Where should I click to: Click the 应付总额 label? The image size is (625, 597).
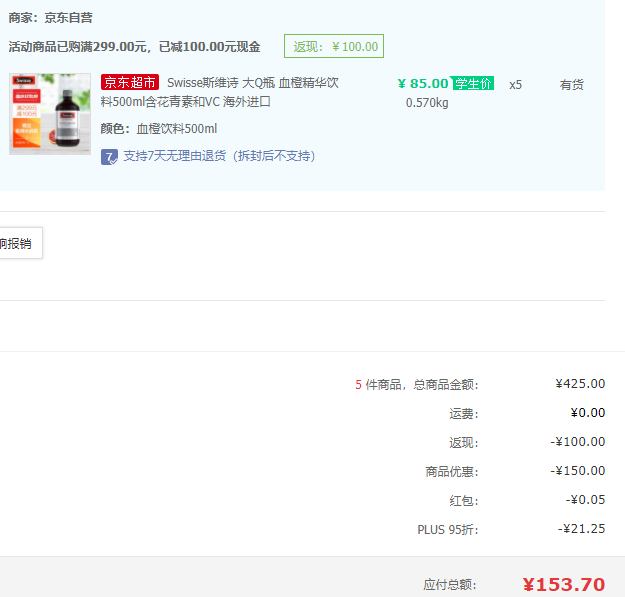pos(450,585)
